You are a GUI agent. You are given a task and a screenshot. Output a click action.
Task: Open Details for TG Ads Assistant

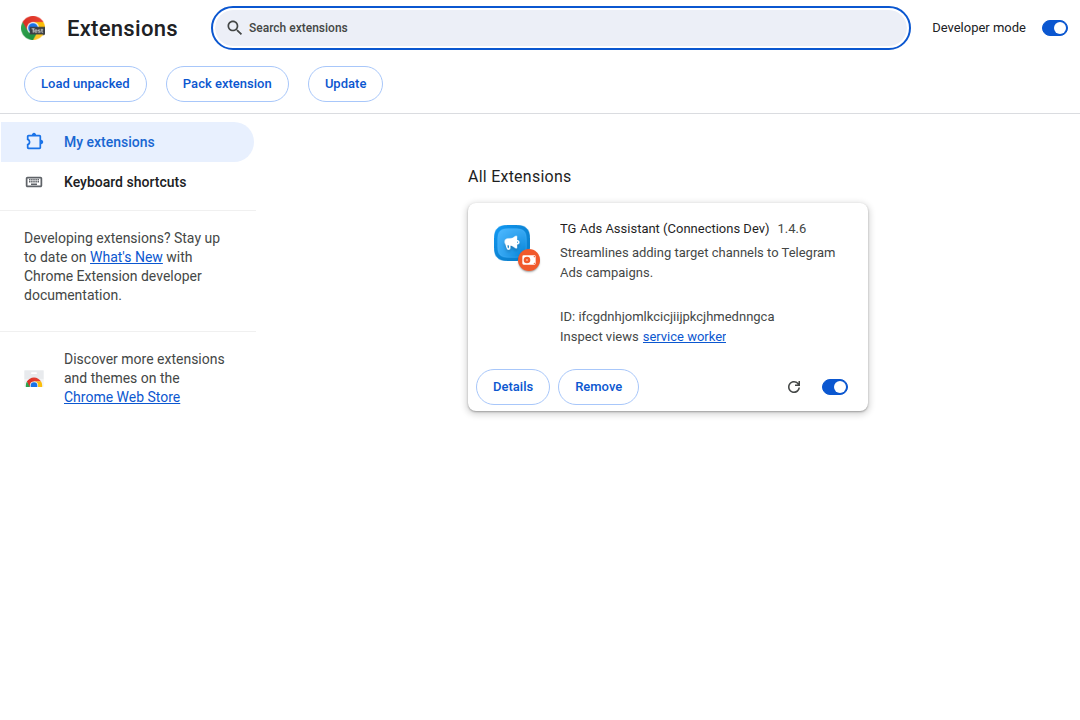[513, 387]
